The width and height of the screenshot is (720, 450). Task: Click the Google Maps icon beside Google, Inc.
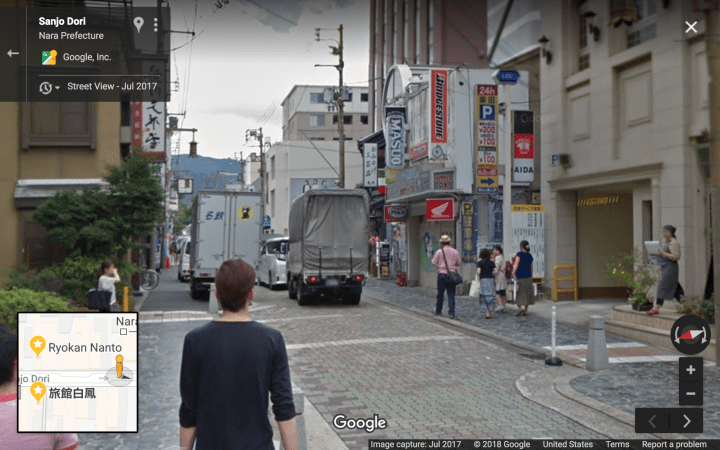click(x=48, y=57)
